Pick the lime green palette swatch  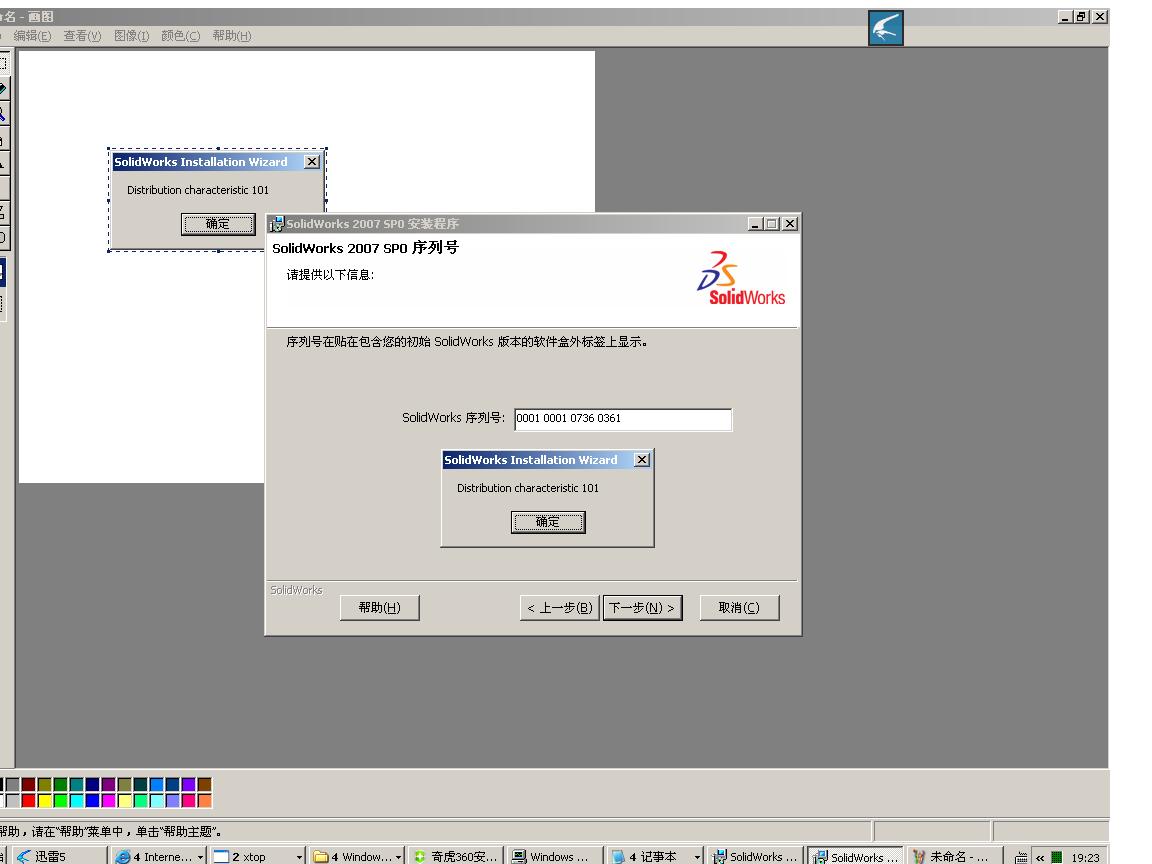[60, 800]
